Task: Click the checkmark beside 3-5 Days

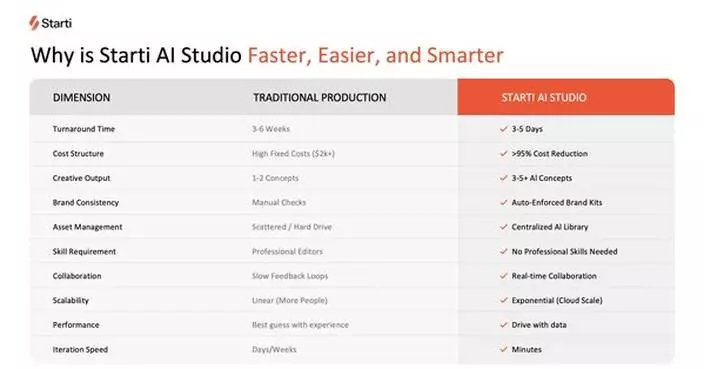Action: tap(503, 129)
